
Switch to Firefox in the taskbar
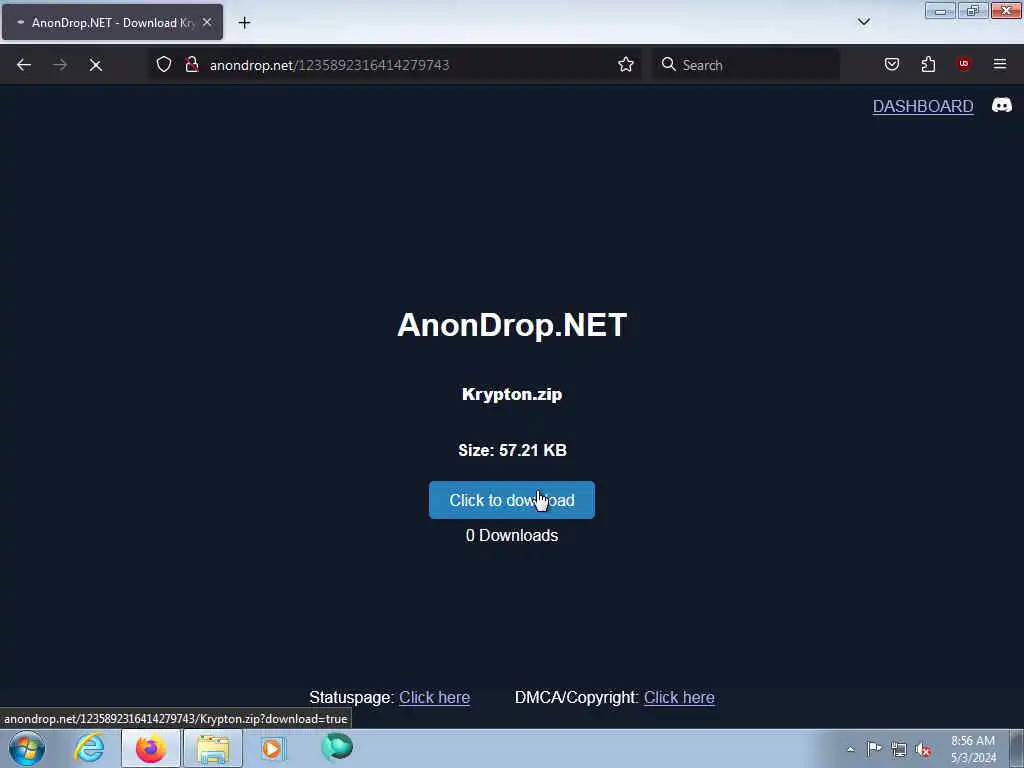[x=151, y=748]
